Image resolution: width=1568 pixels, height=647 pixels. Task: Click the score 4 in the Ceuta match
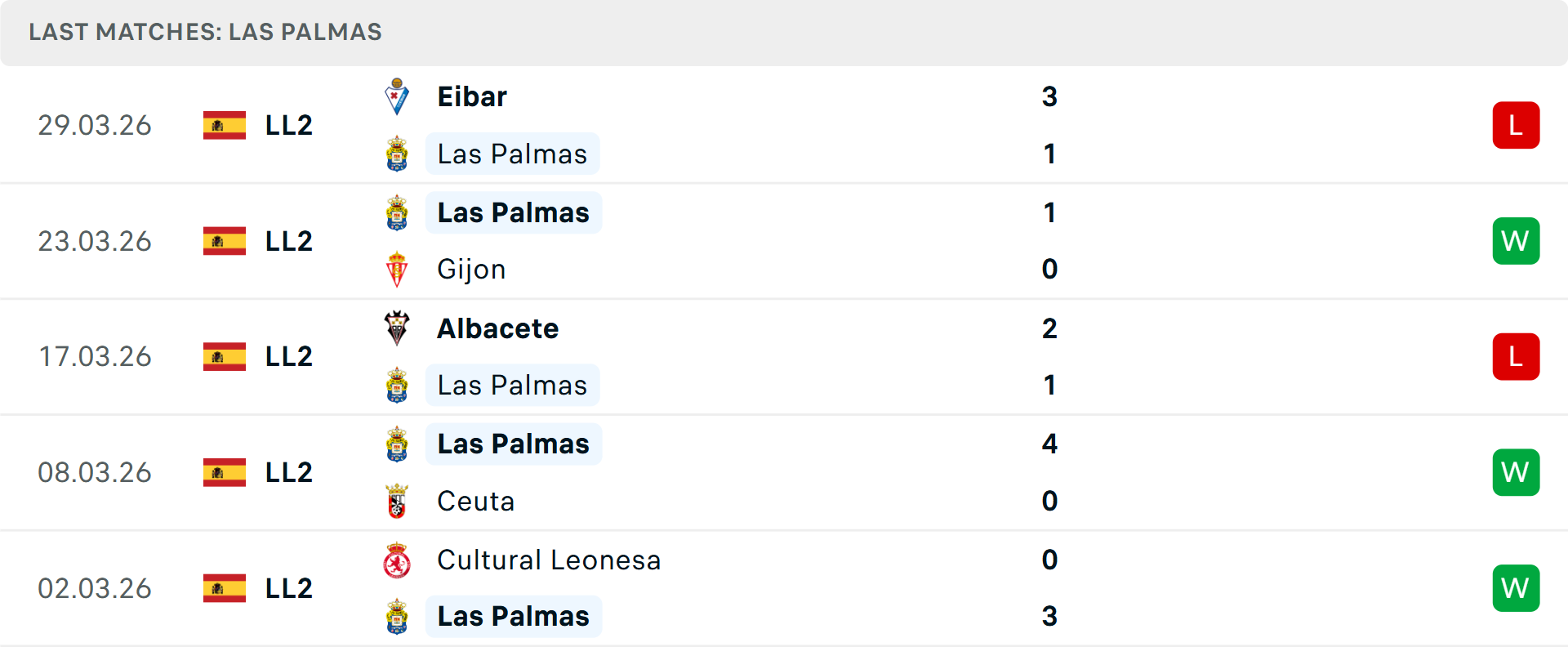(1050, 444)
